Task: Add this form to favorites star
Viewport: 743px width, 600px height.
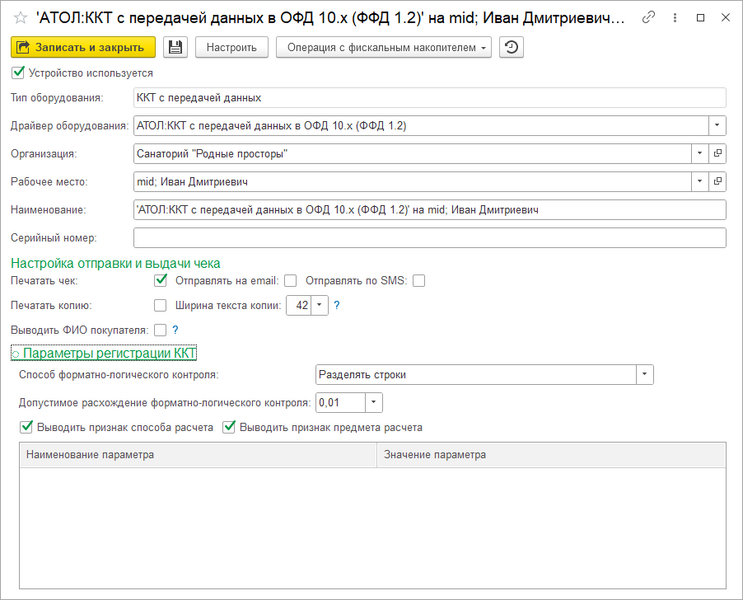Action: [20, 18]
